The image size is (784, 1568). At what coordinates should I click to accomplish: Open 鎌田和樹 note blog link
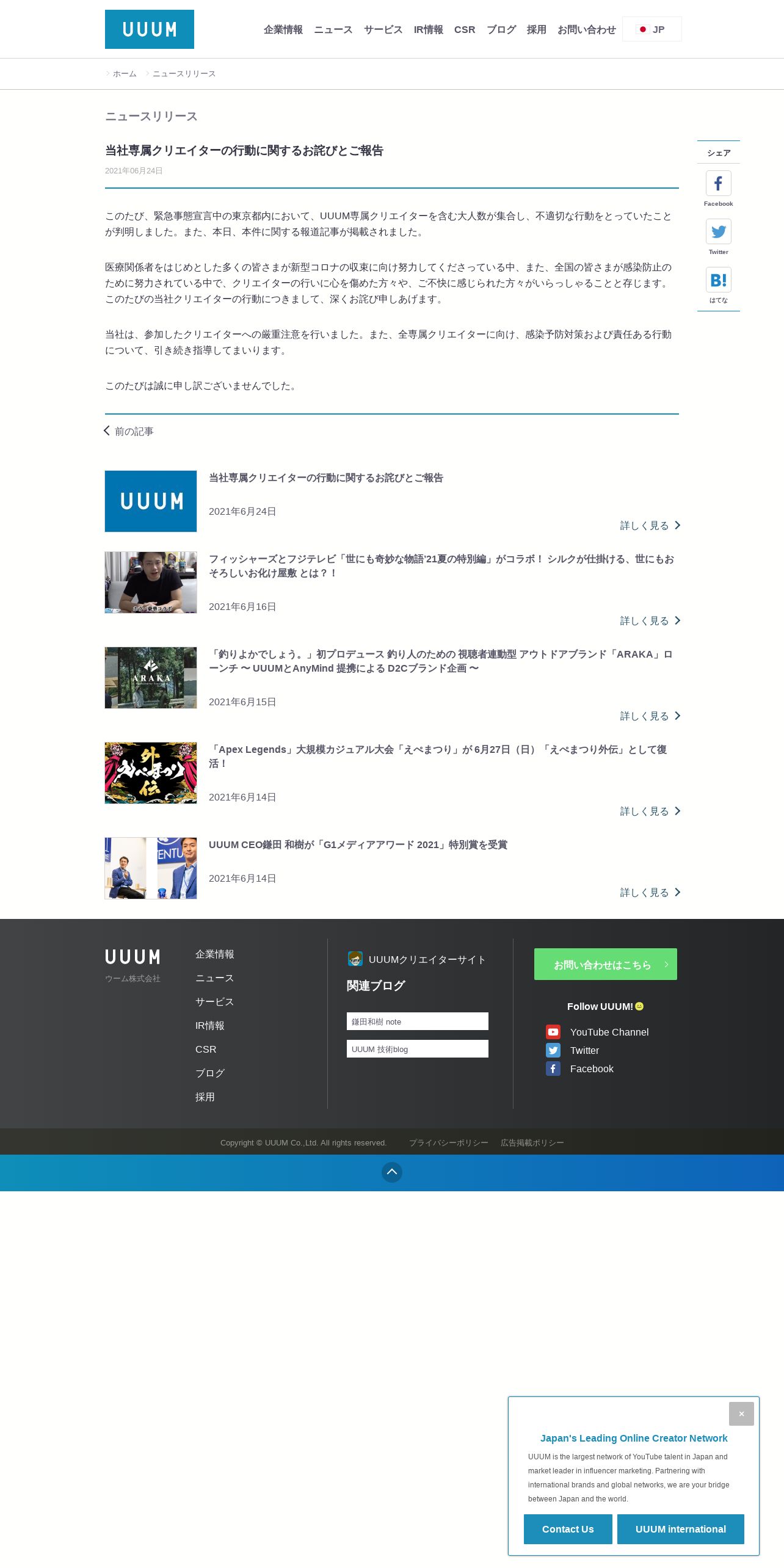point(418,1022)
